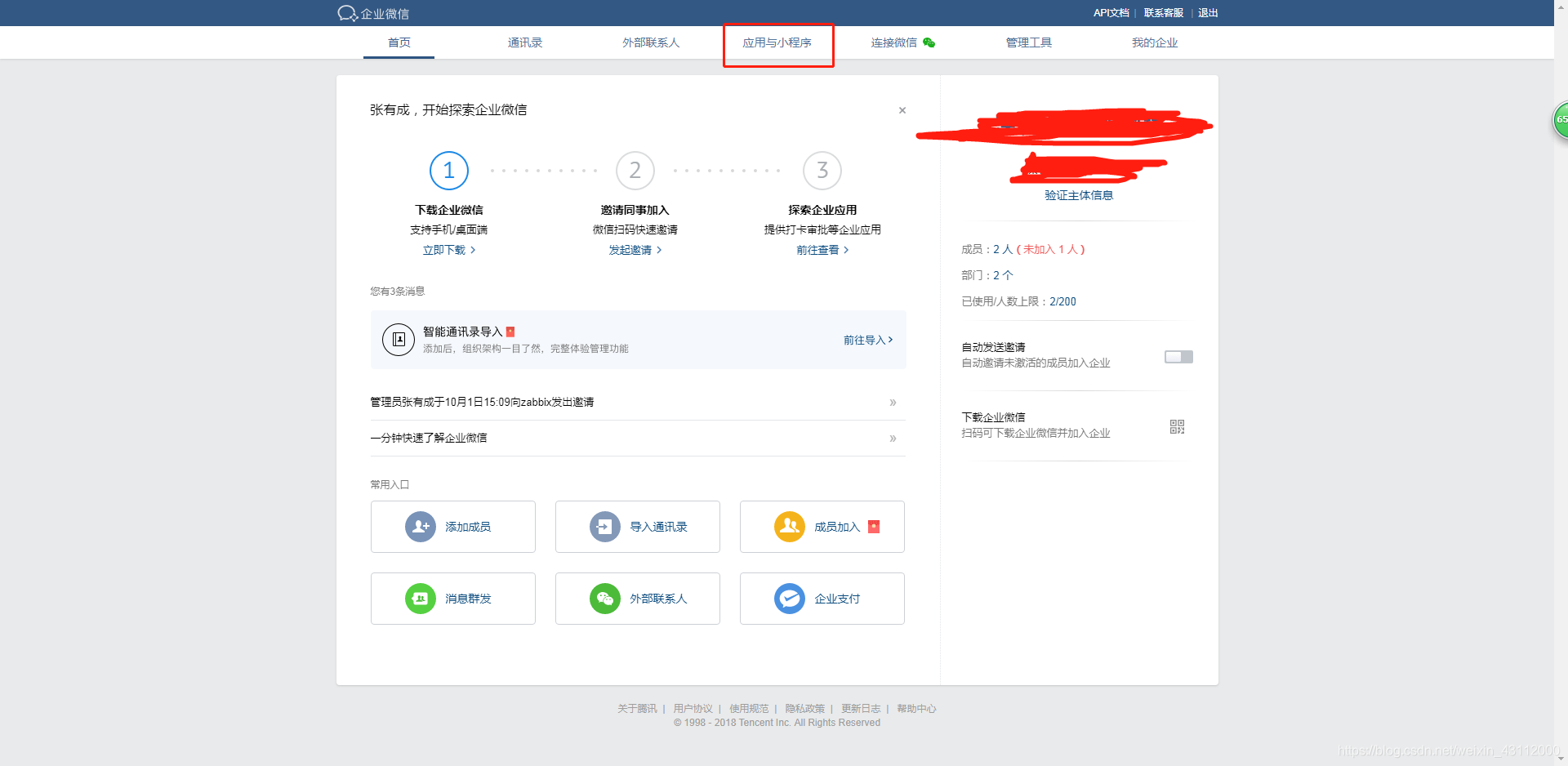Click step 1 circle icon
1568x766 pixels.
(x=448, y=171)
